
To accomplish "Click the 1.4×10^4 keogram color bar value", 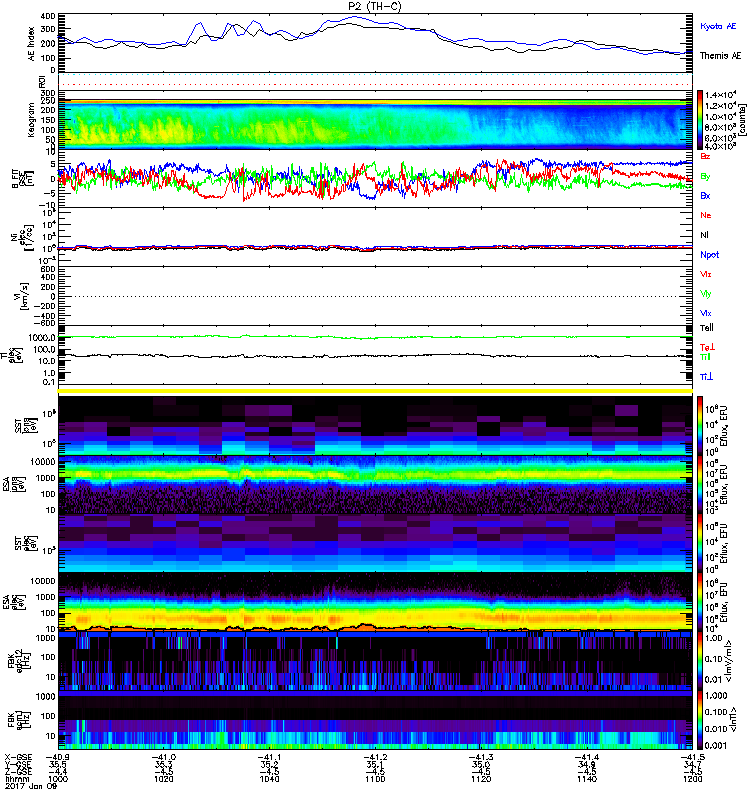I will (719, 95).
